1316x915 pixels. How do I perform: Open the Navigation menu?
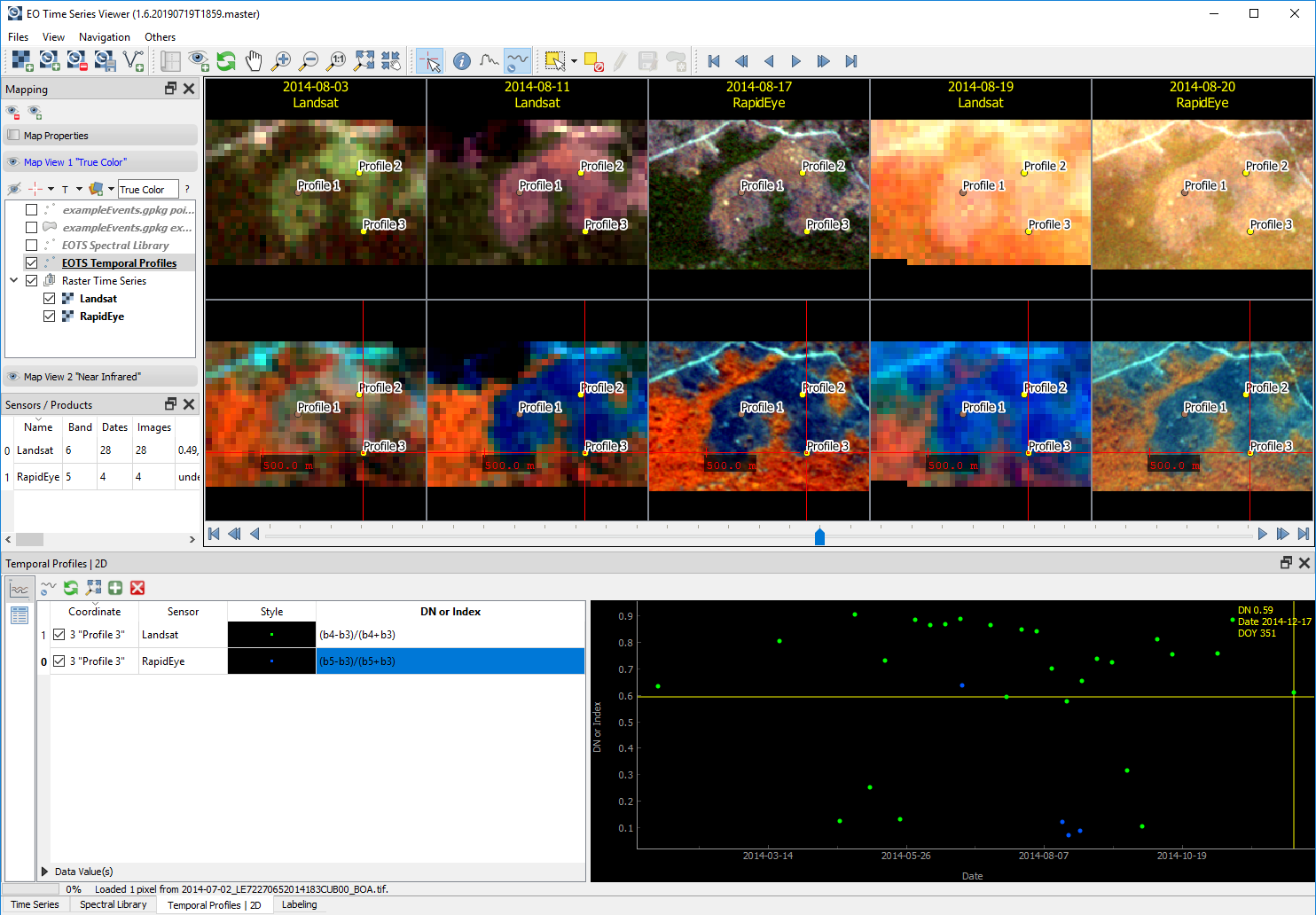(104, 37)
